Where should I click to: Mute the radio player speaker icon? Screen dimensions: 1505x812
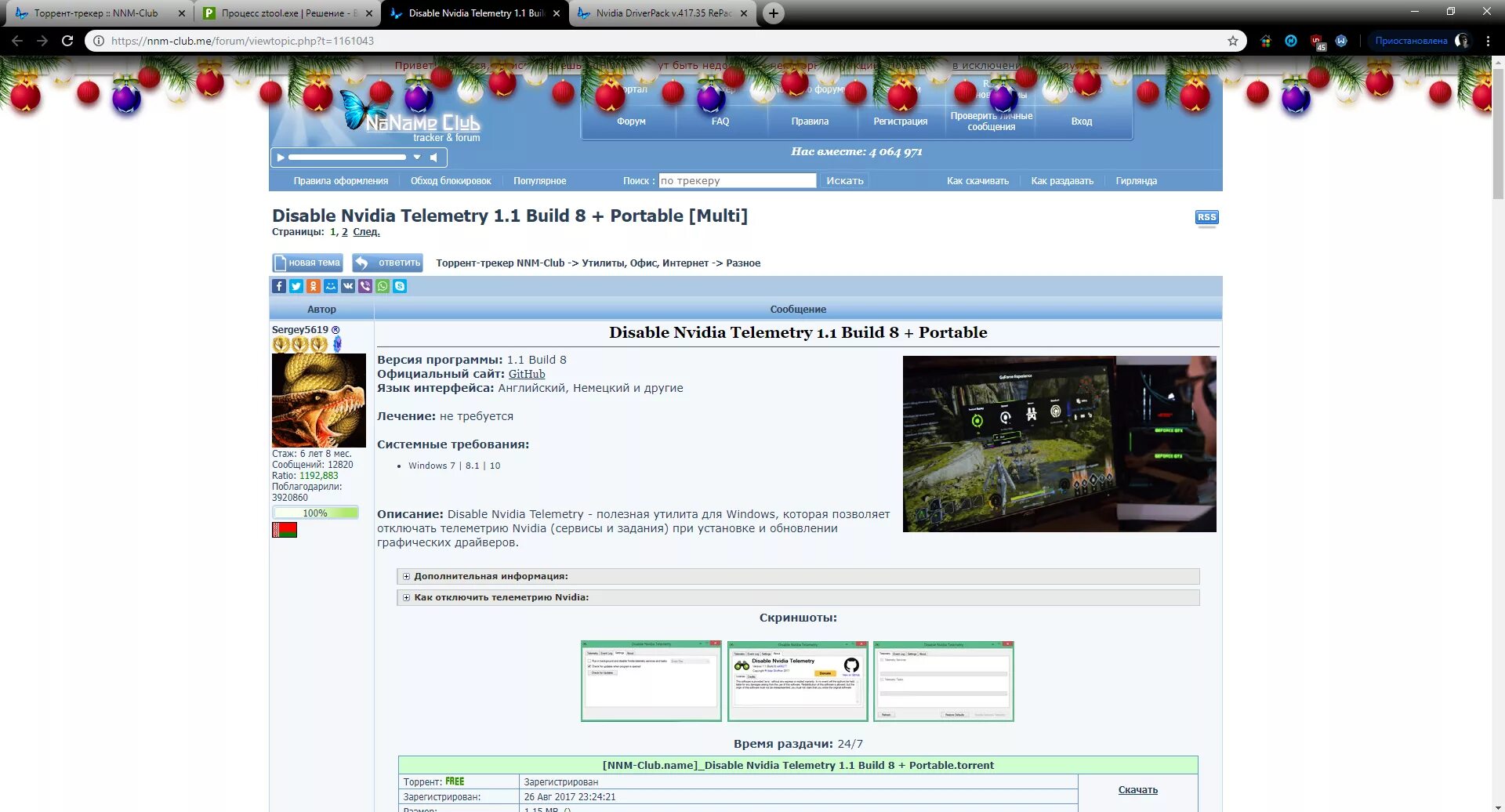coord(433,158)
